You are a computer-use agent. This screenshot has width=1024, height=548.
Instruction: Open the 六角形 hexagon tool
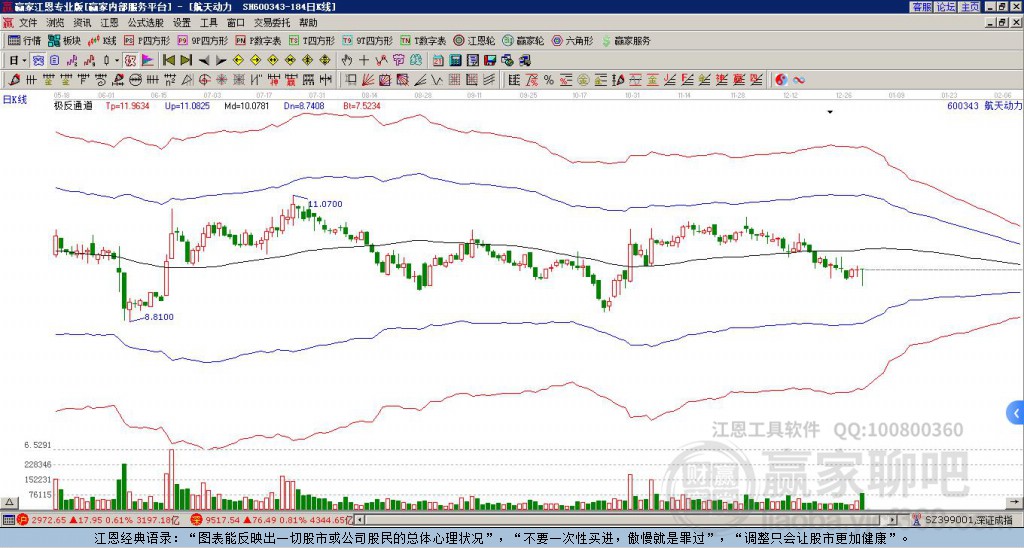[573, 40]
